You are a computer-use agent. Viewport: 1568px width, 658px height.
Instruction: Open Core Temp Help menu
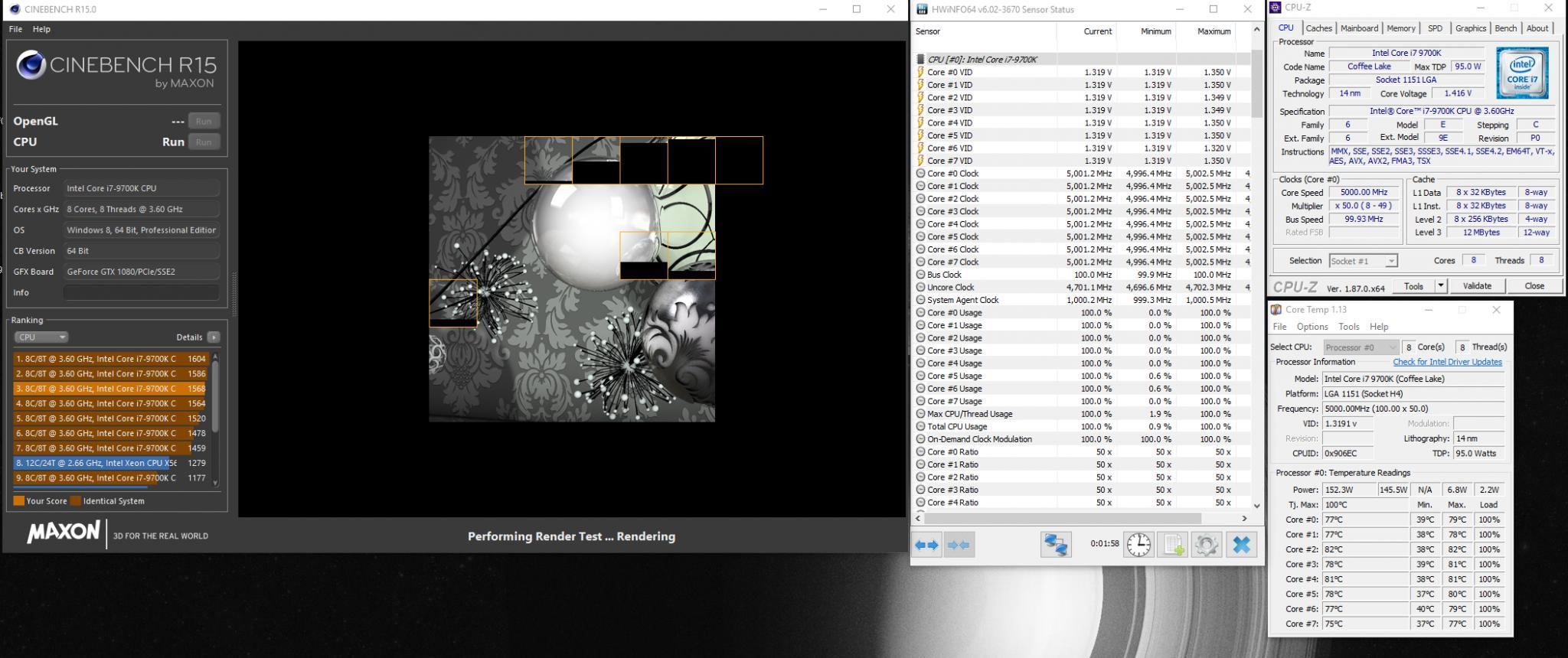(1379, 327)
